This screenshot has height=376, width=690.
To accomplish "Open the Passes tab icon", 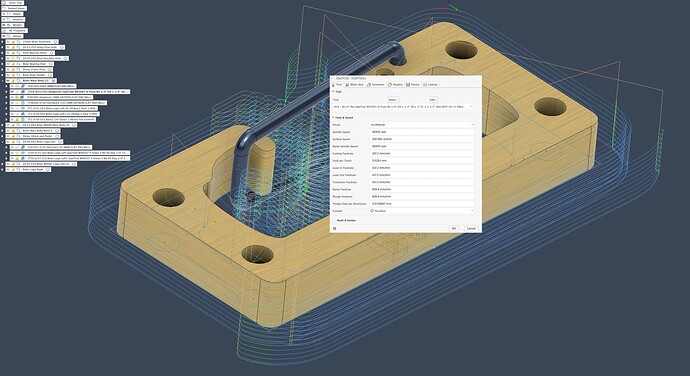I will click(408, 85).
